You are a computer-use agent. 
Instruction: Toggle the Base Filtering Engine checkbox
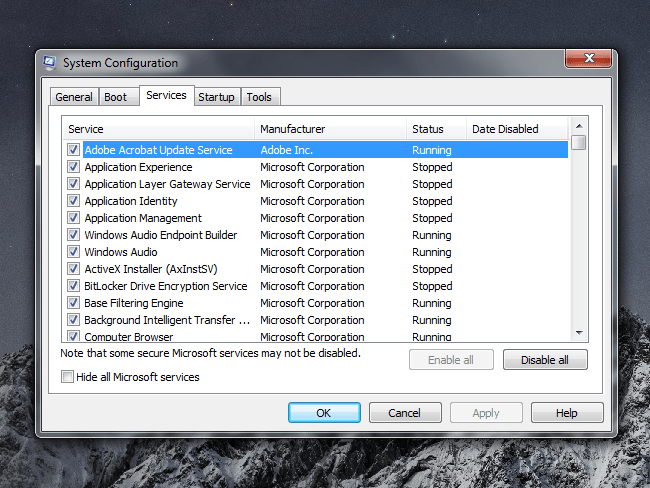[x=74, y=303]
